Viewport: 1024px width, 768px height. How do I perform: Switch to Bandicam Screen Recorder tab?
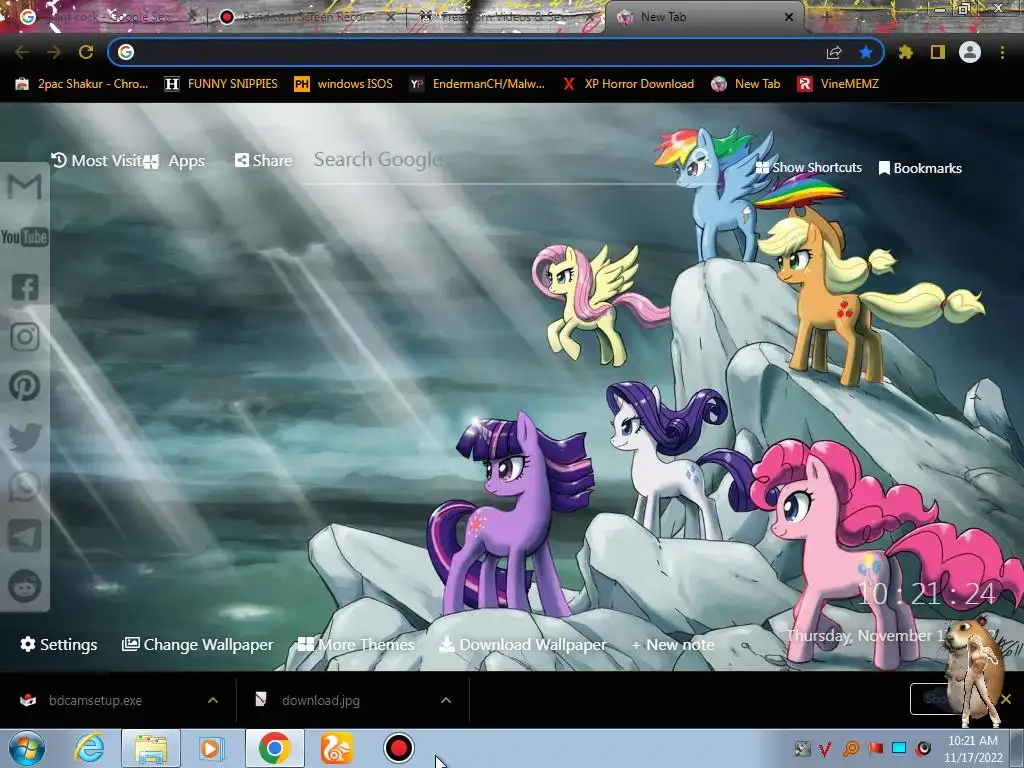pyautogui.click(x=306, y=17)
